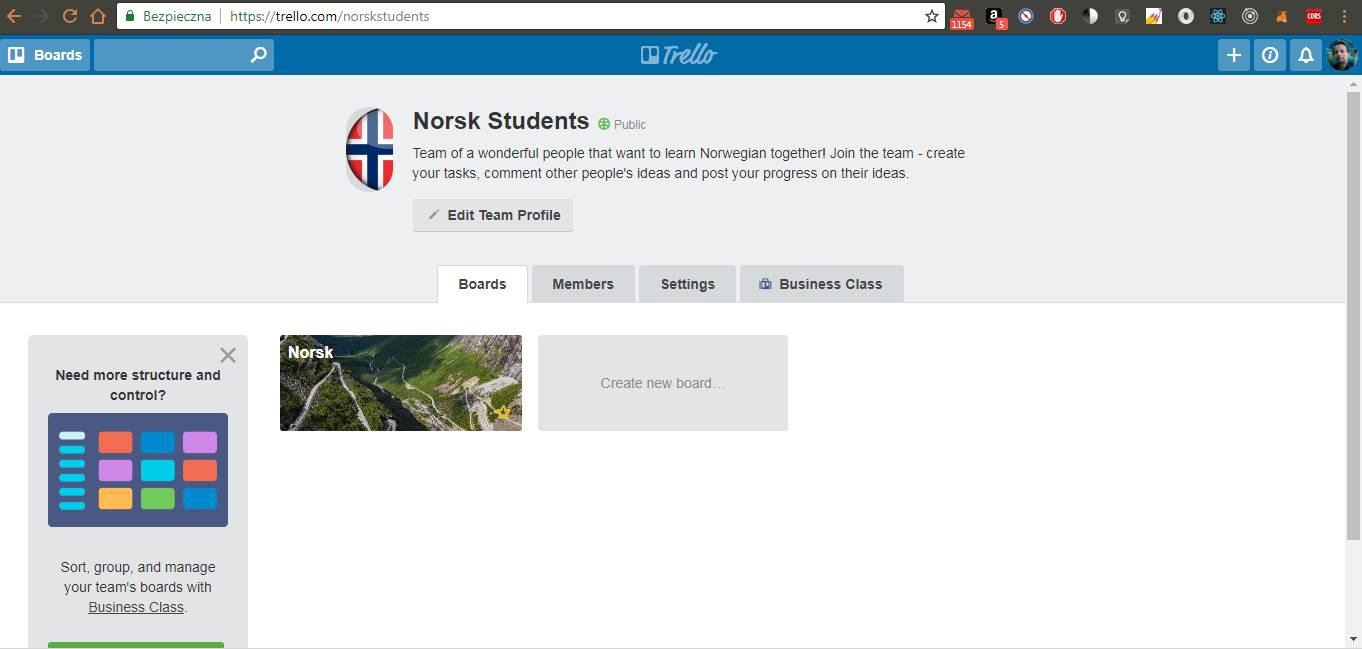Click the 'Sort, group, and manage' text
This screenshot has height=649, width=1362.
(x=138, y=587)
